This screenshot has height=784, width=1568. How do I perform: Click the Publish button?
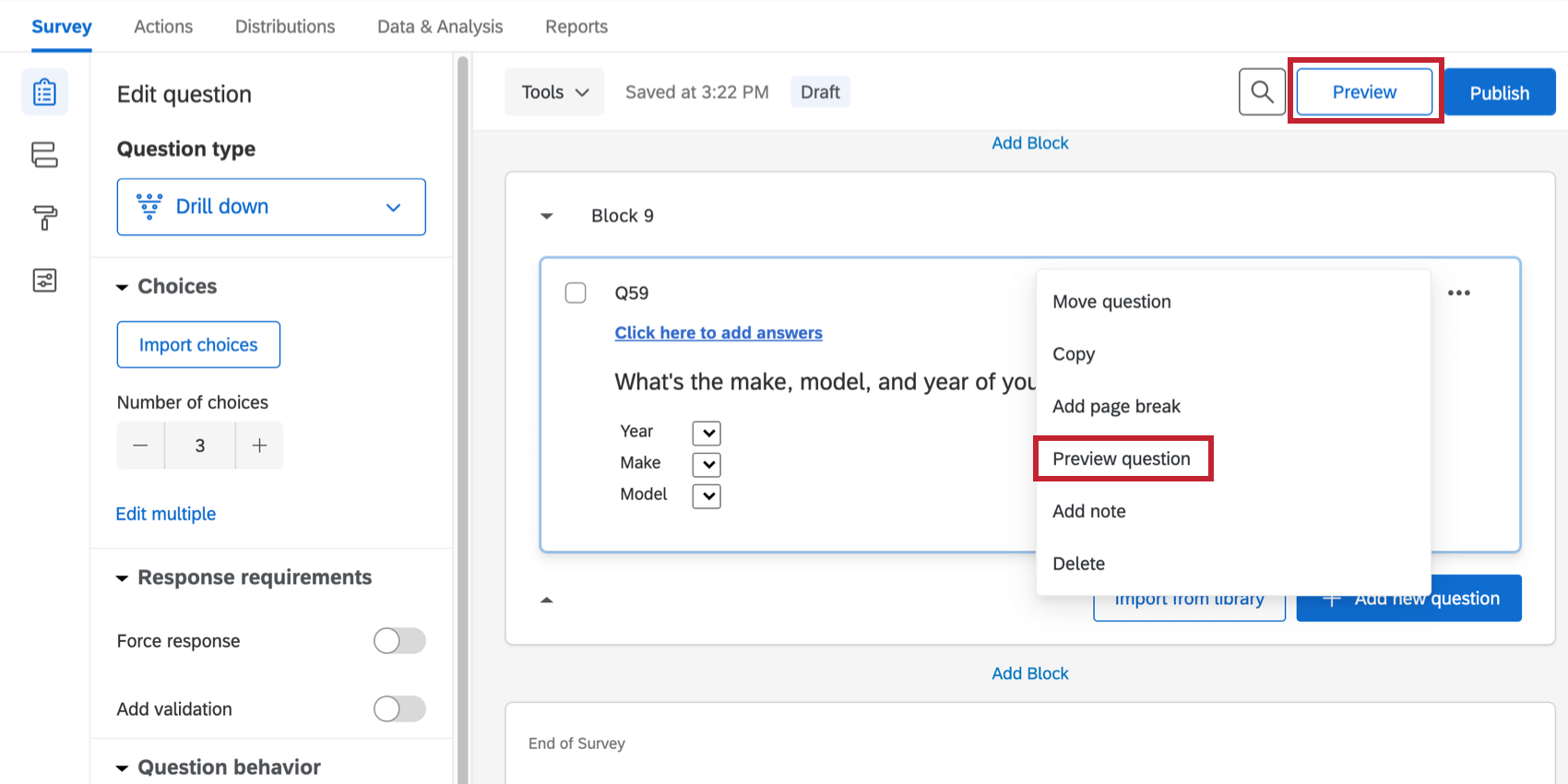click(x=1499, y=93)
